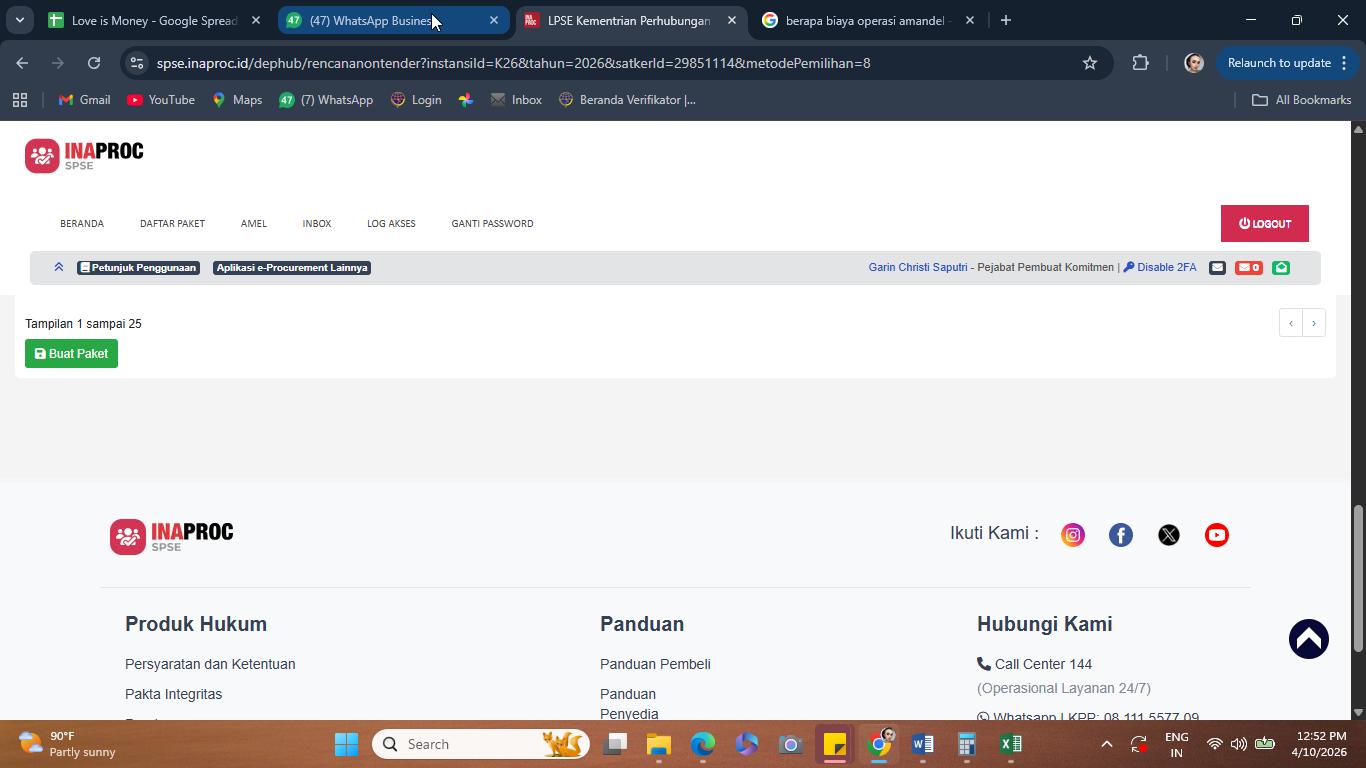
Task: Show hidden system tray icons
Action: (x=1106, y=744)
